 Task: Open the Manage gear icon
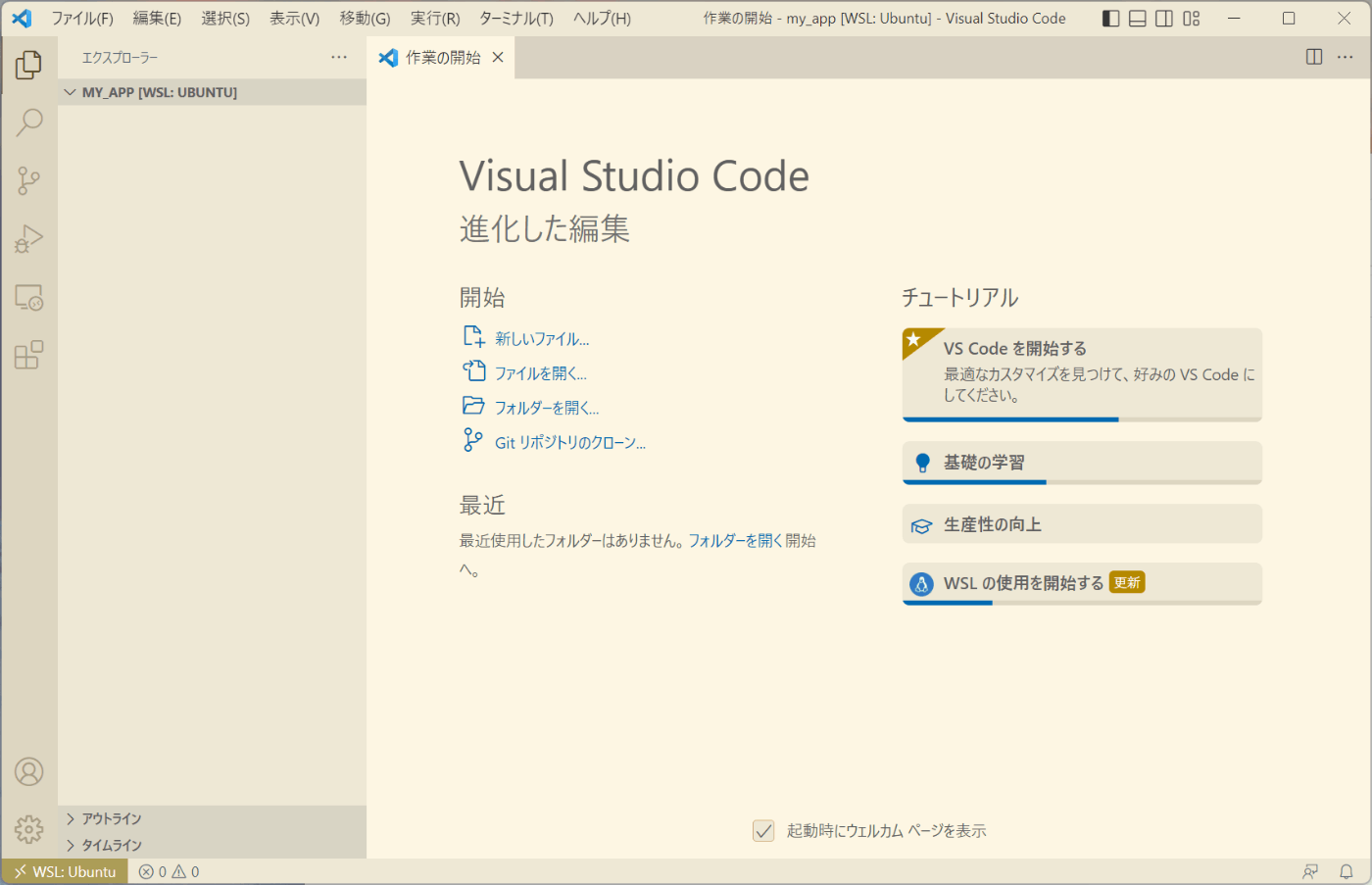point(28,830)
